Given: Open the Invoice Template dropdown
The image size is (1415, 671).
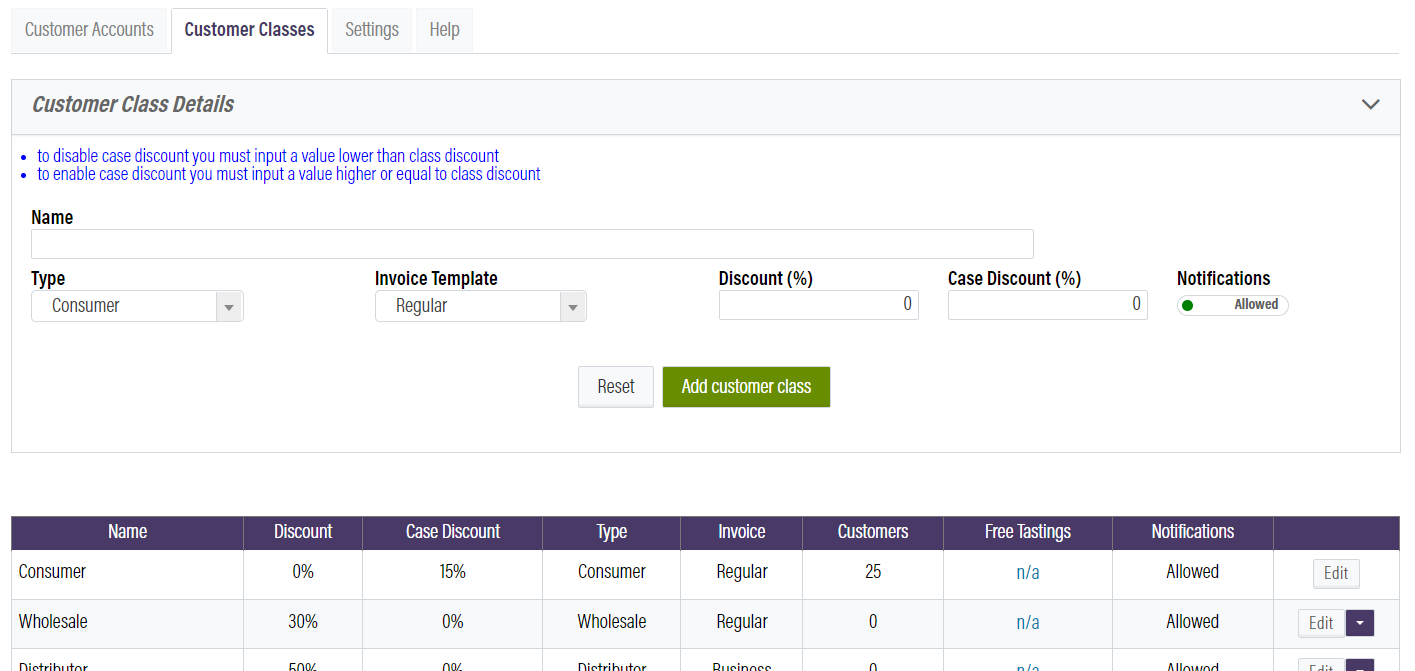Looking at the screenshot, I should (x=572, y=306).
